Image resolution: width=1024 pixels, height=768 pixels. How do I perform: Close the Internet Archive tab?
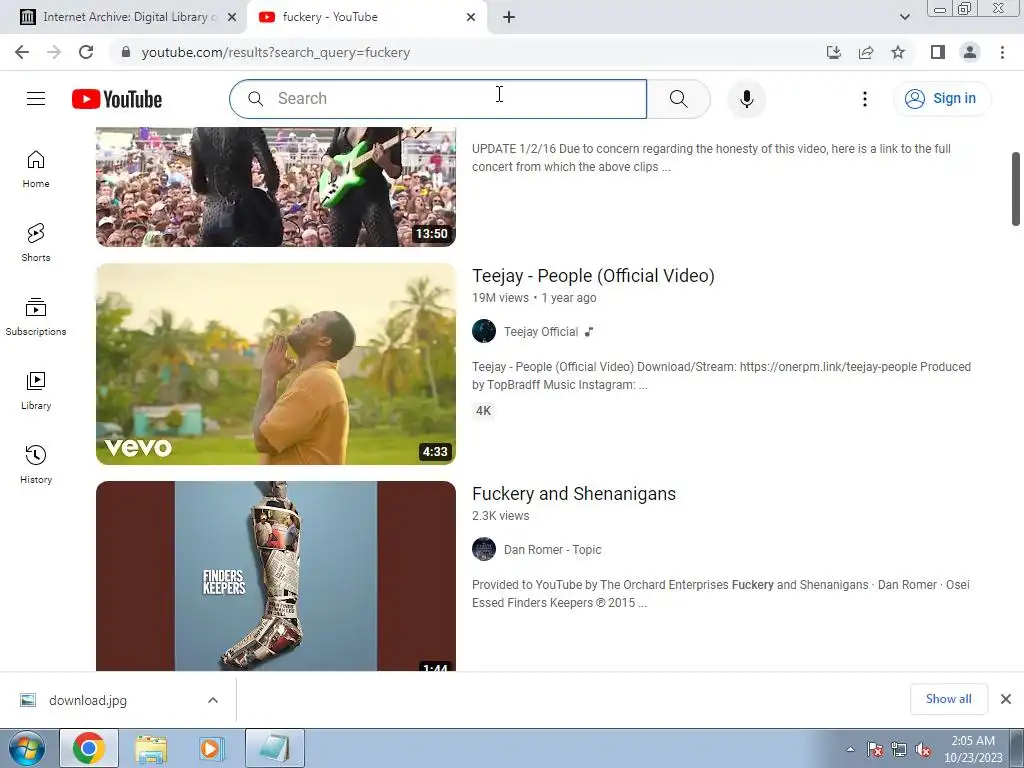click(232, 17)
